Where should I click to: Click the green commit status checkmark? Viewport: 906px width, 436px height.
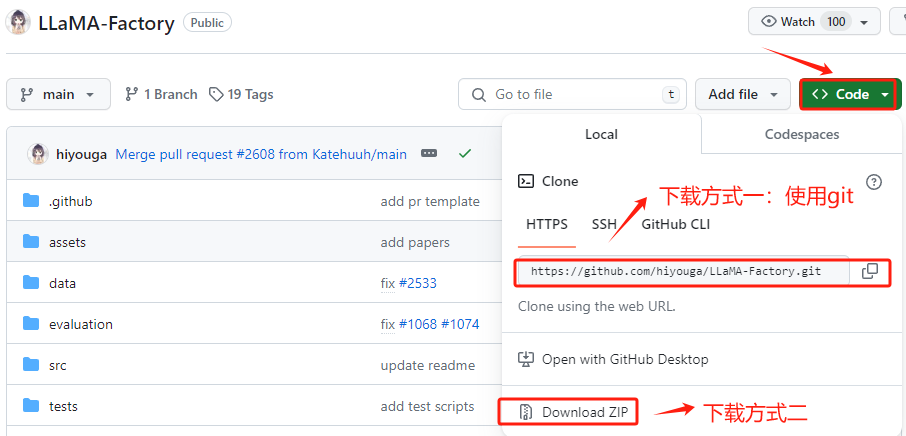click(464, 154)
